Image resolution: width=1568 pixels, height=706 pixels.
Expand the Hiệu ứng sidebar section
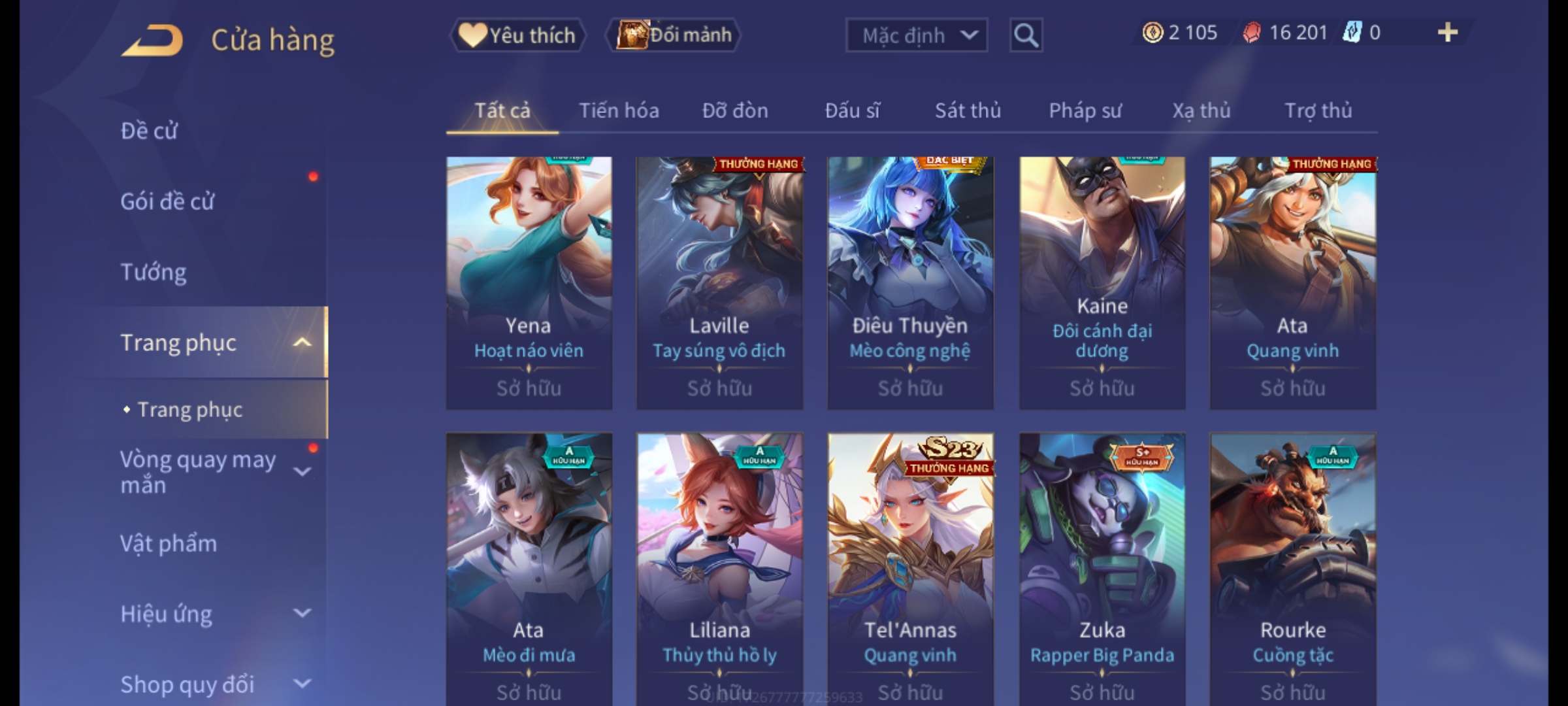[x=302, y=613]
